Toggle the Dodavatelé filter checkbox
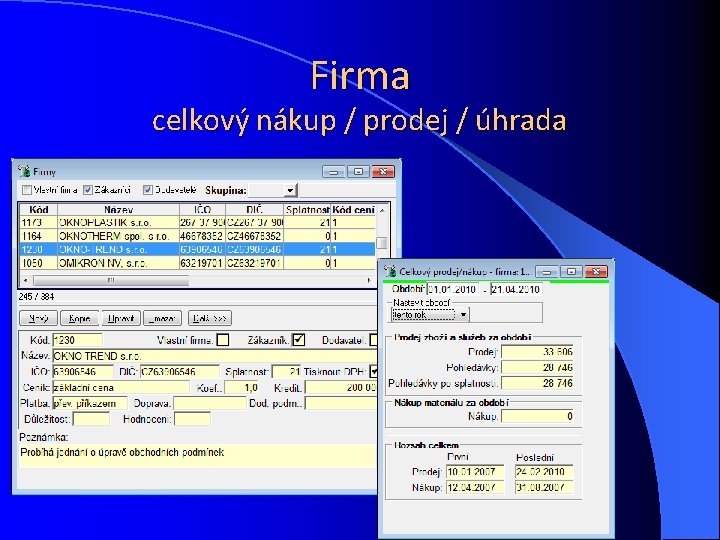 pyautogui.click(x=147, y=190)
